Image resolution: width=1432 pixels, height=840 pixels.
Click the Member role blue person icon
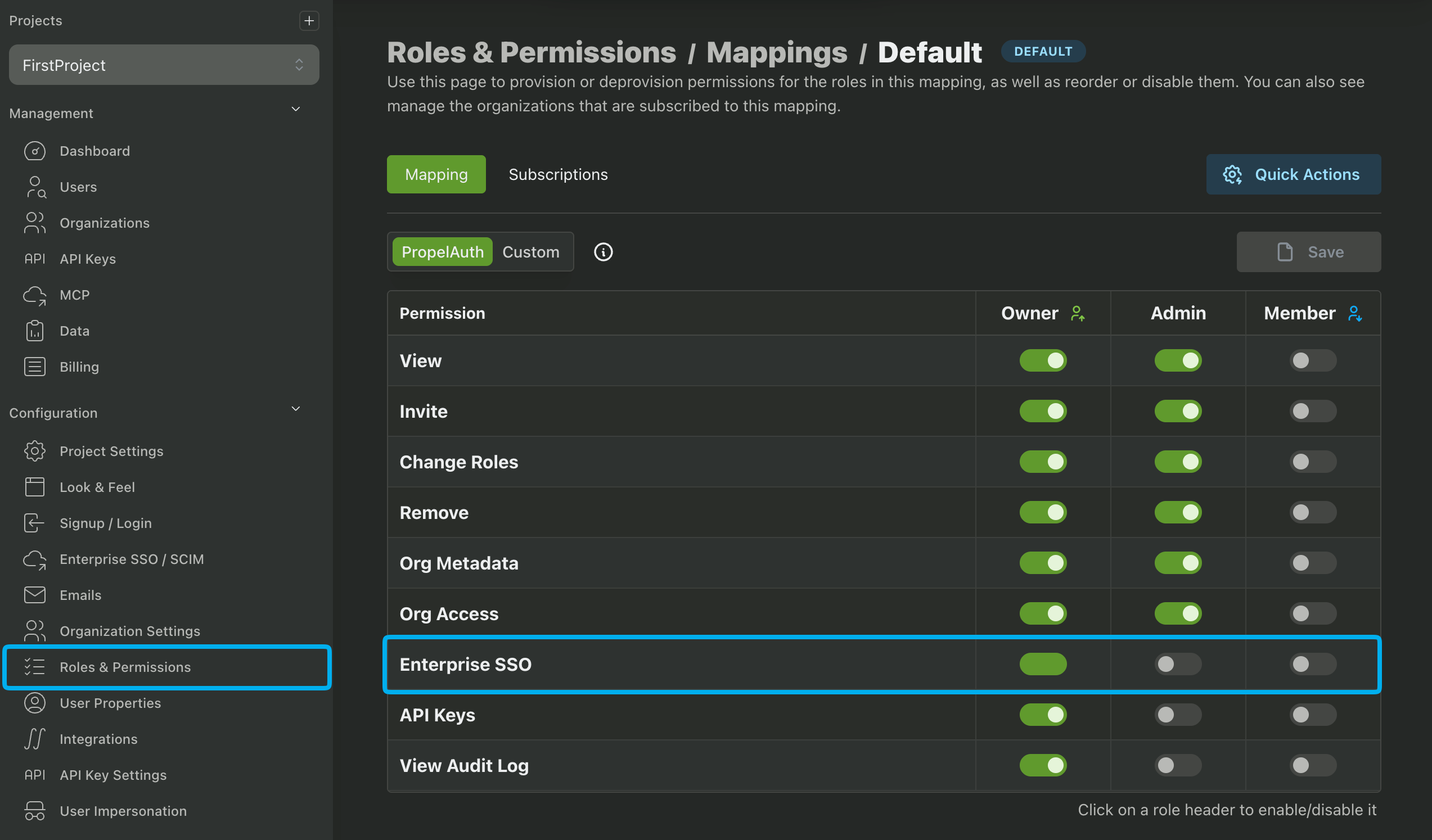[1355, 314]
